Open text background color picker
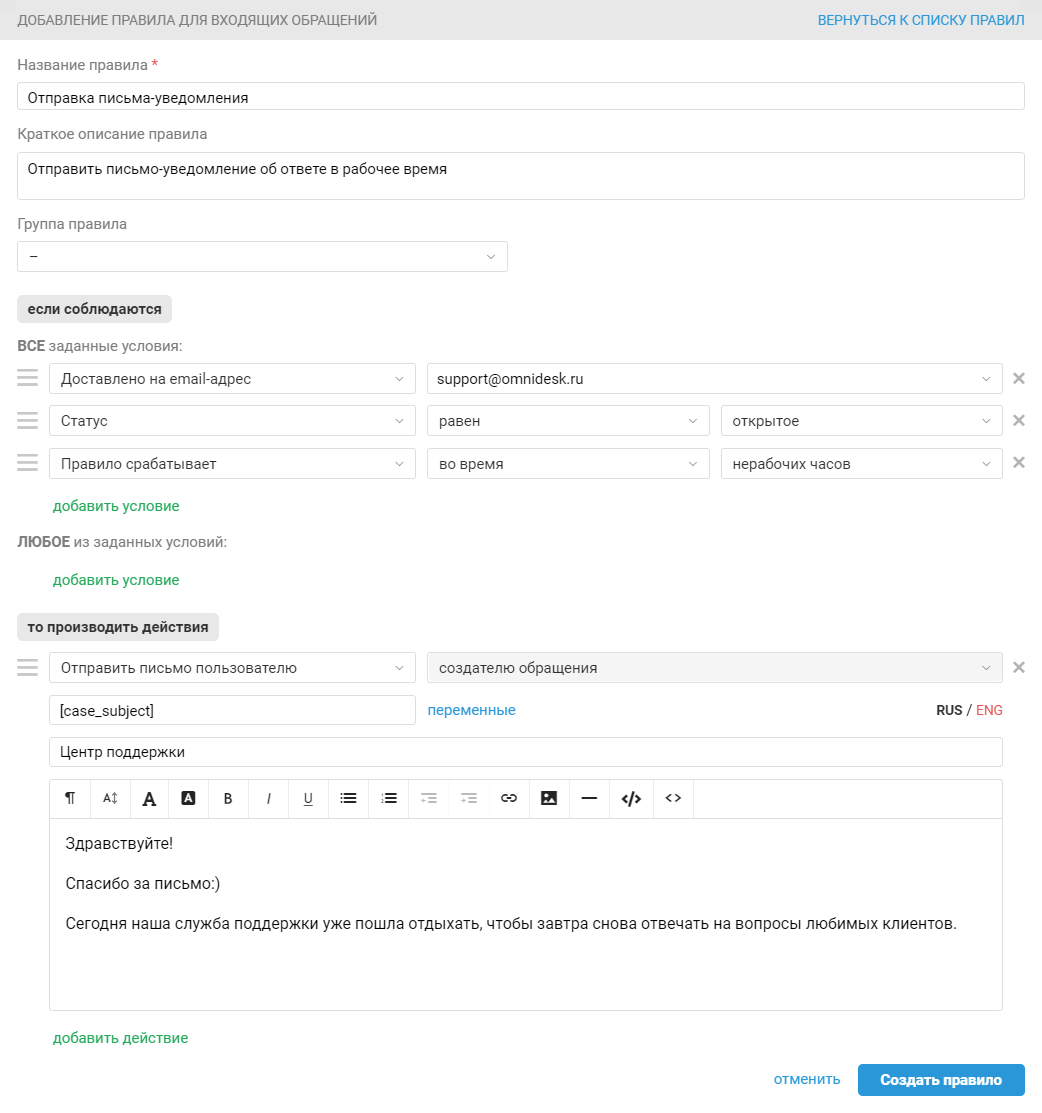This screenshot has width=1042, height=1113. point(188,799)
